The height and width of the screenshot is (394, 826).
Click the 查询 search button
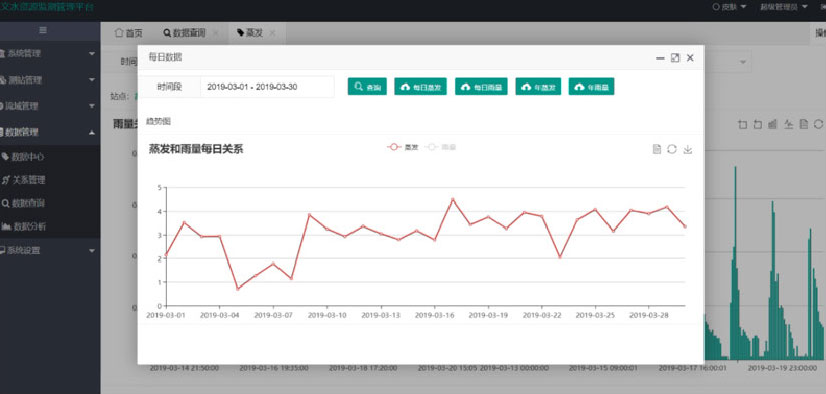(367, 87)
